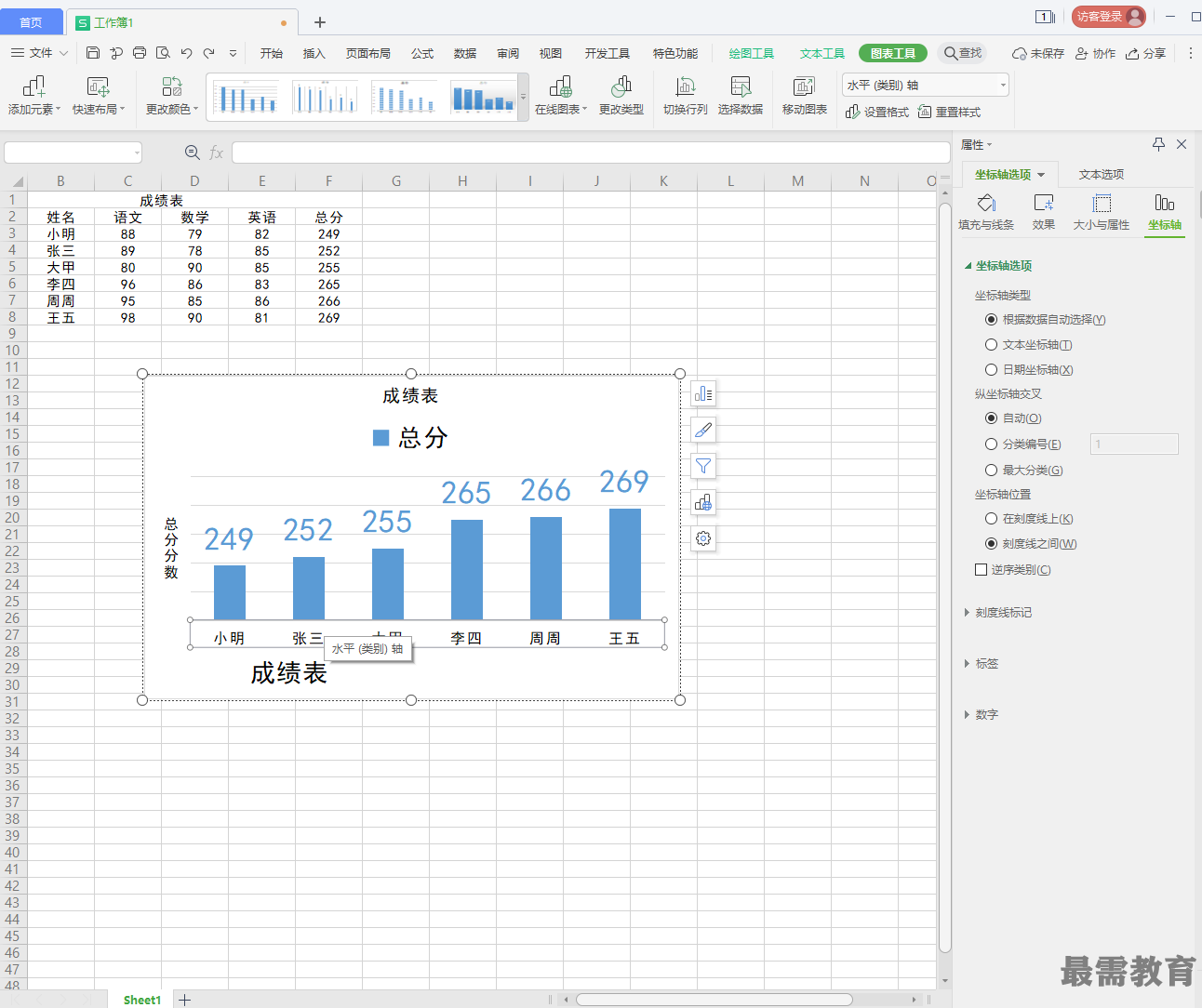This screenshot has height=1008, width=1202.
Task: Select 效果 (Effects) panel icon
Action: click(x=1044, y=212)
